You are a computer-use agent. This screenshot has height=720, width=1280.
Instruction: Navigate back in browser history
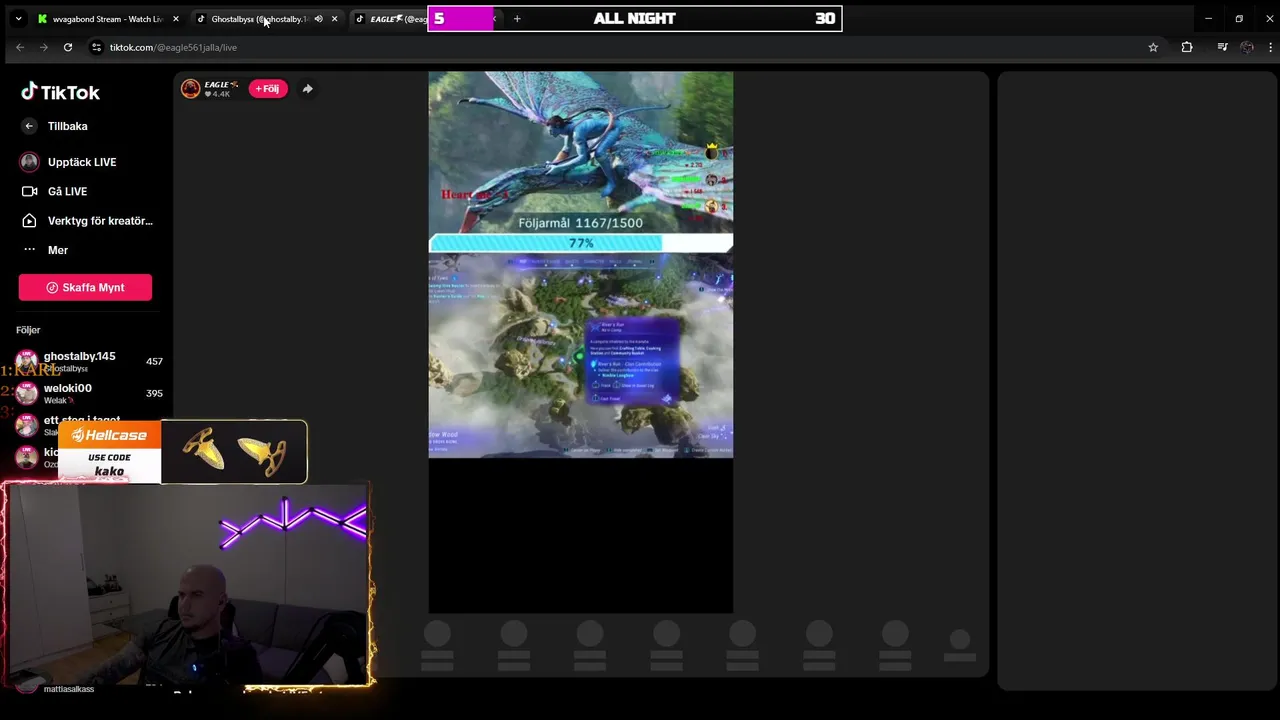pos(20,47)
